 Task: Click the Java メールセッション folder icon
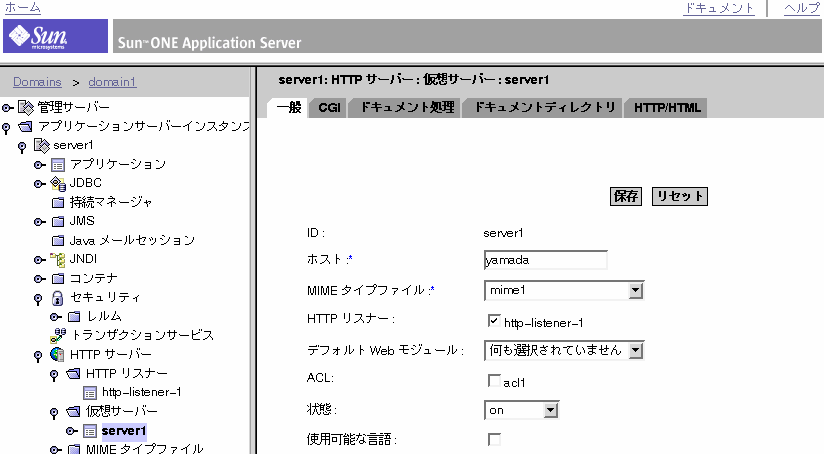coord(58,241)
